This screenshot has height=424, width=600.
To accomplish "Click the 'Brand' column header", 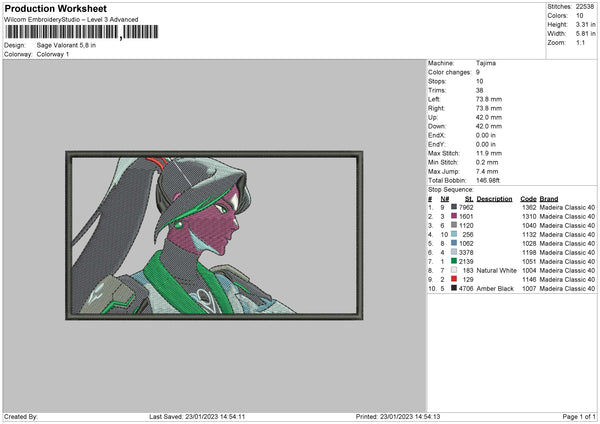I will coord(549,199).
